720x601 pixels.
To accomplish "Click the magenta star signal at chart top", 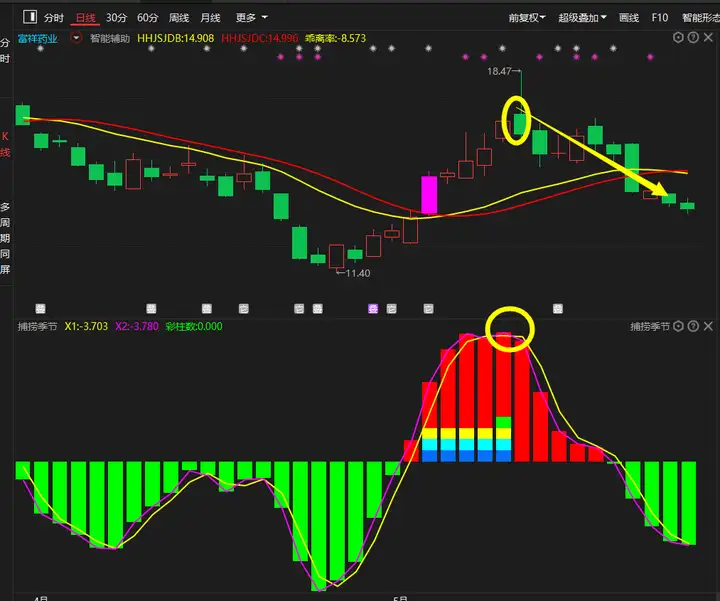I will point(281,58).
